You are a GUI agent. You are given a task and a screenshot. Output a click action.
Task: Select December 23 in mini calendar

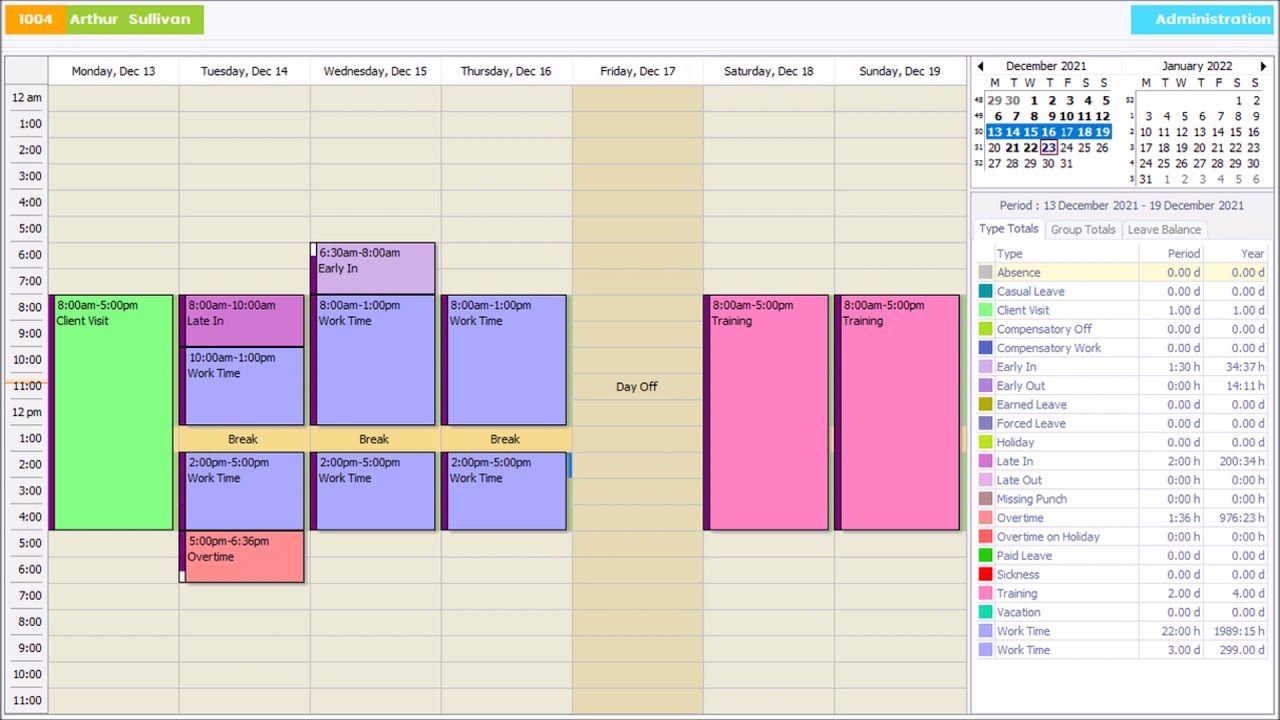coord(1048,148)
